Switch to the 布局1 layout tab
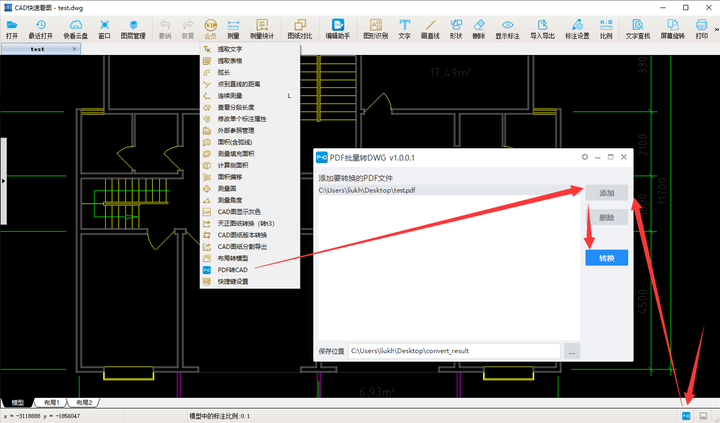The height and width of the screenshot is (423, 720). coord(51,402)
